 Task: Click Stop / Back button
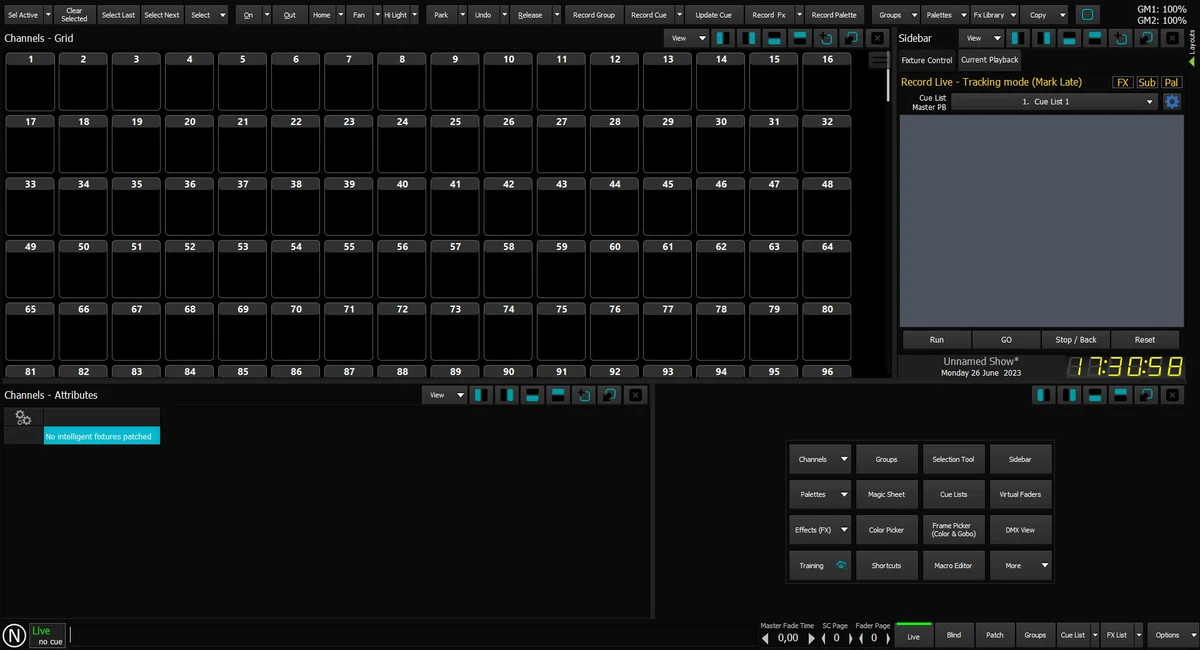pos(1076,339)
